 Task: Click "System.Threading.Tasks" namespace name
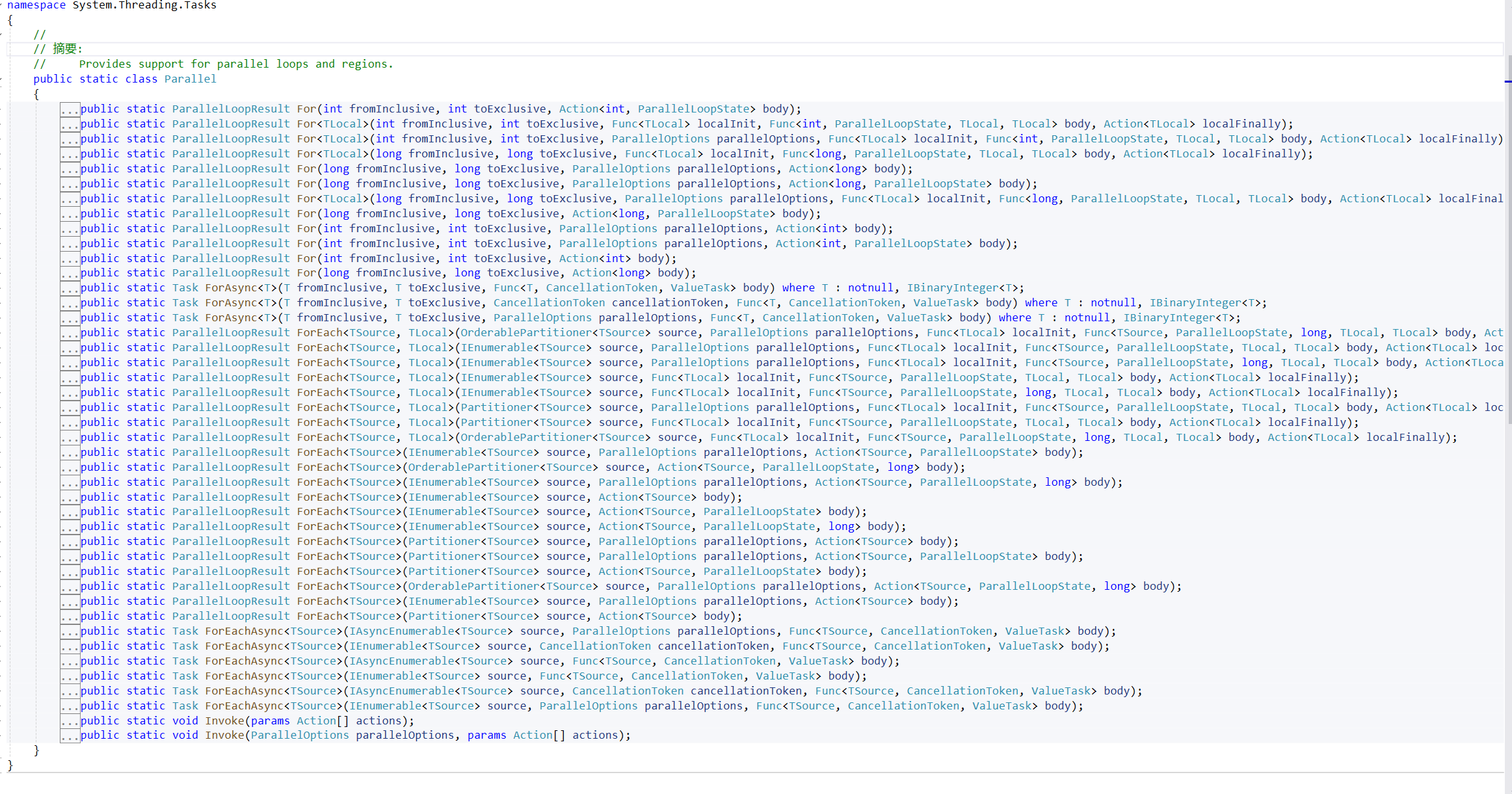(144, 5)
